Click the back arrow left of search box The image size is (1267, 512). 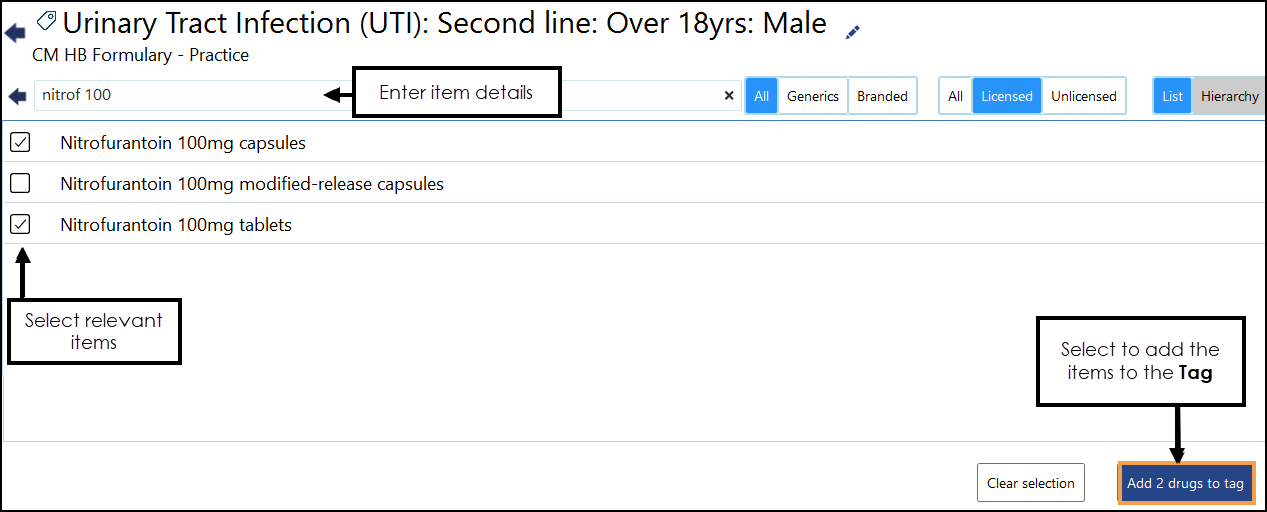pos(17,96)
